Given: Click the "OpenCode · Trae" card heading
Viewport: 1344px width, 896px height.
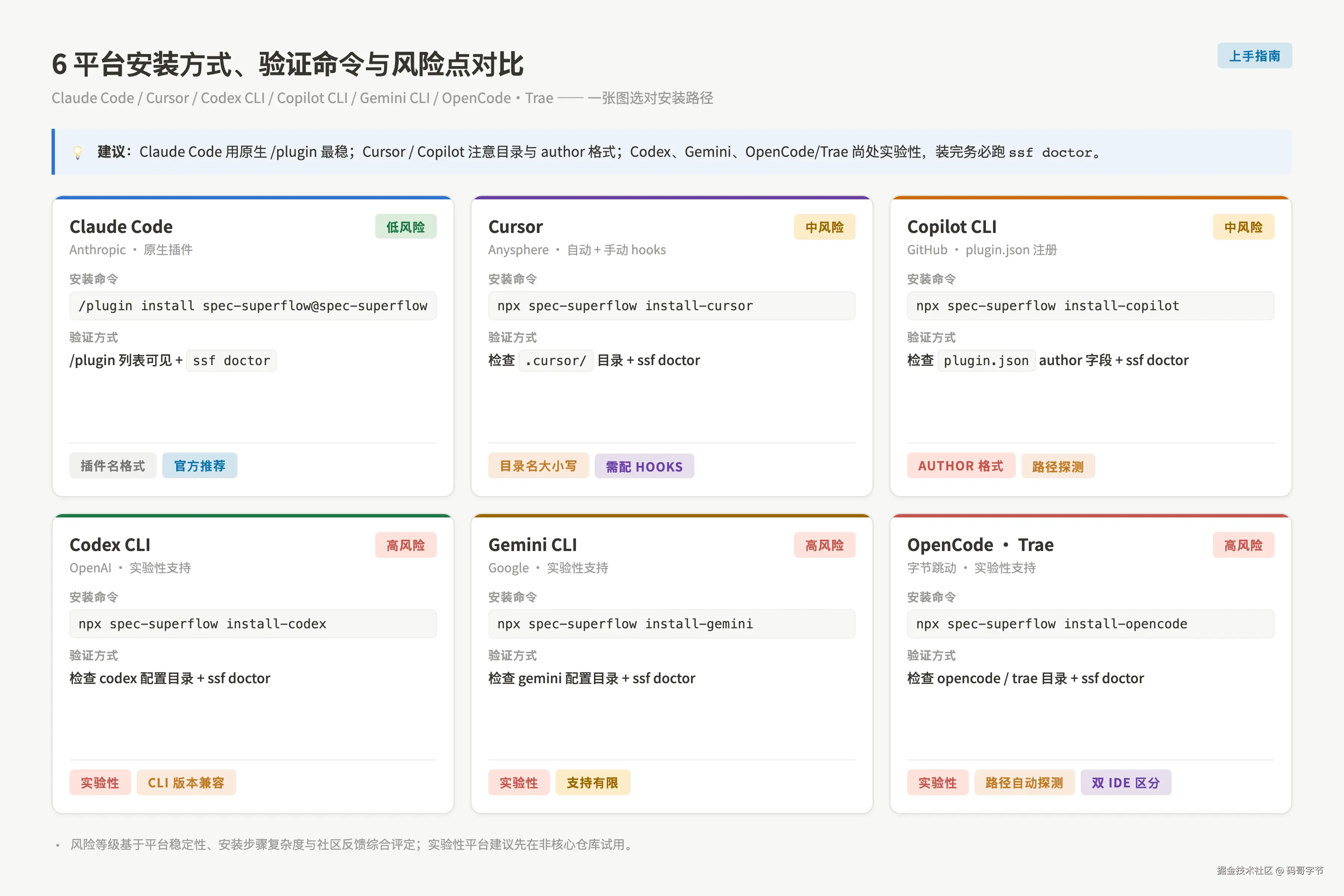Looking at the screenshot, I should [x=981, y=545].
